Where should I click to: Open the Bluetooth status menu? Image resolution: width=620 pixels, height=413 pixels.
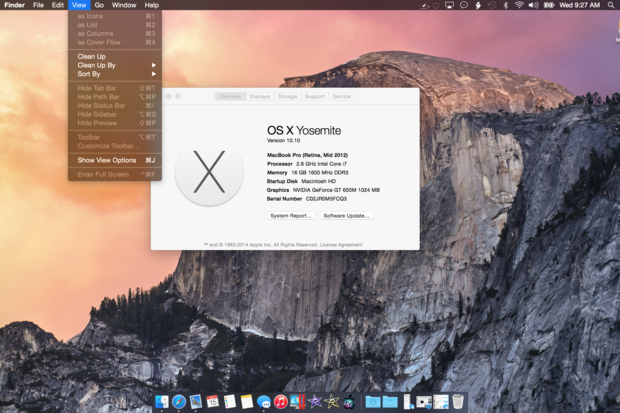coord(505,5)
